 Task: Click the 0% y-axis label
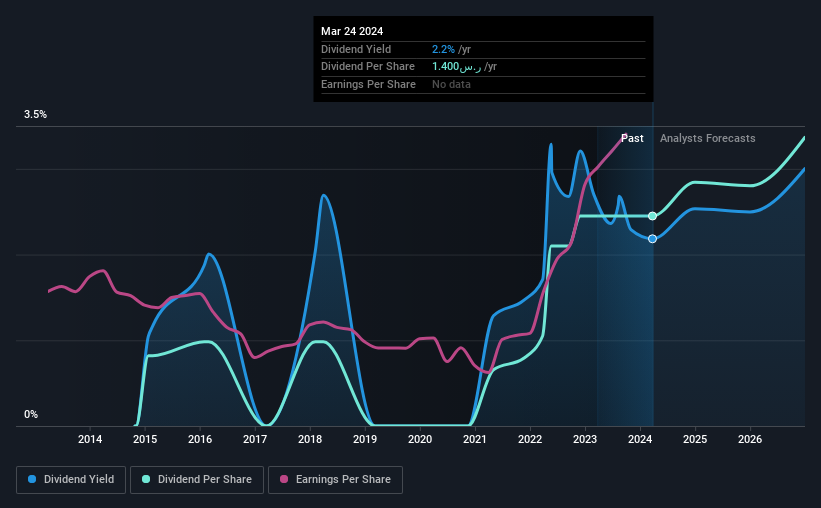(x=31, y=414)
